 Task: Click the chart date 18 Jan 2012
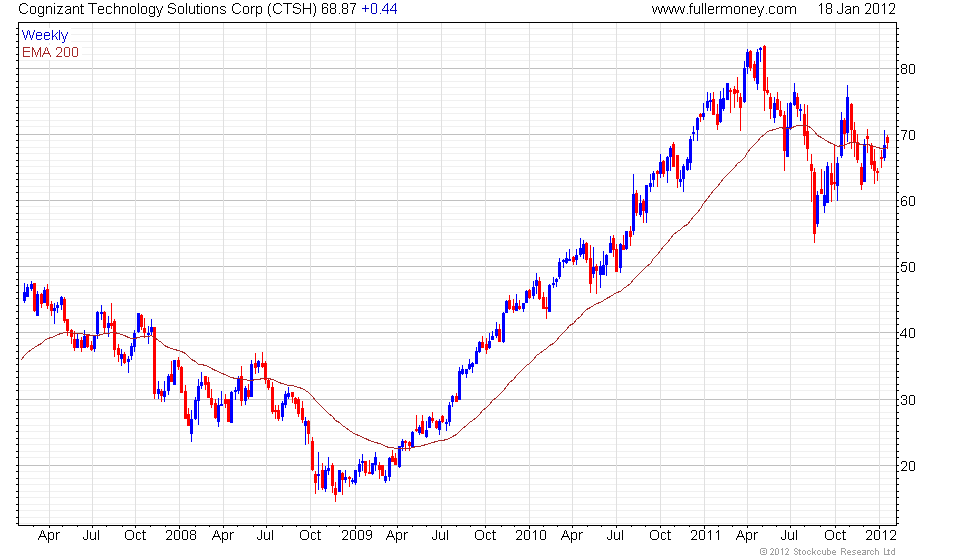[x=856, y=9]
